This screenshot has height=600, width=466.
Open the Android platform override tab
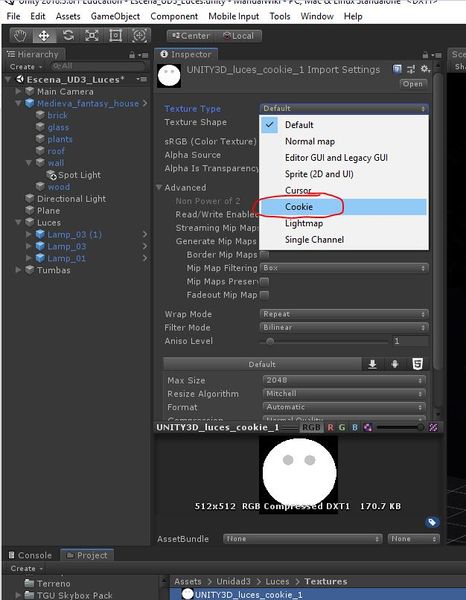tap(394, 364)
